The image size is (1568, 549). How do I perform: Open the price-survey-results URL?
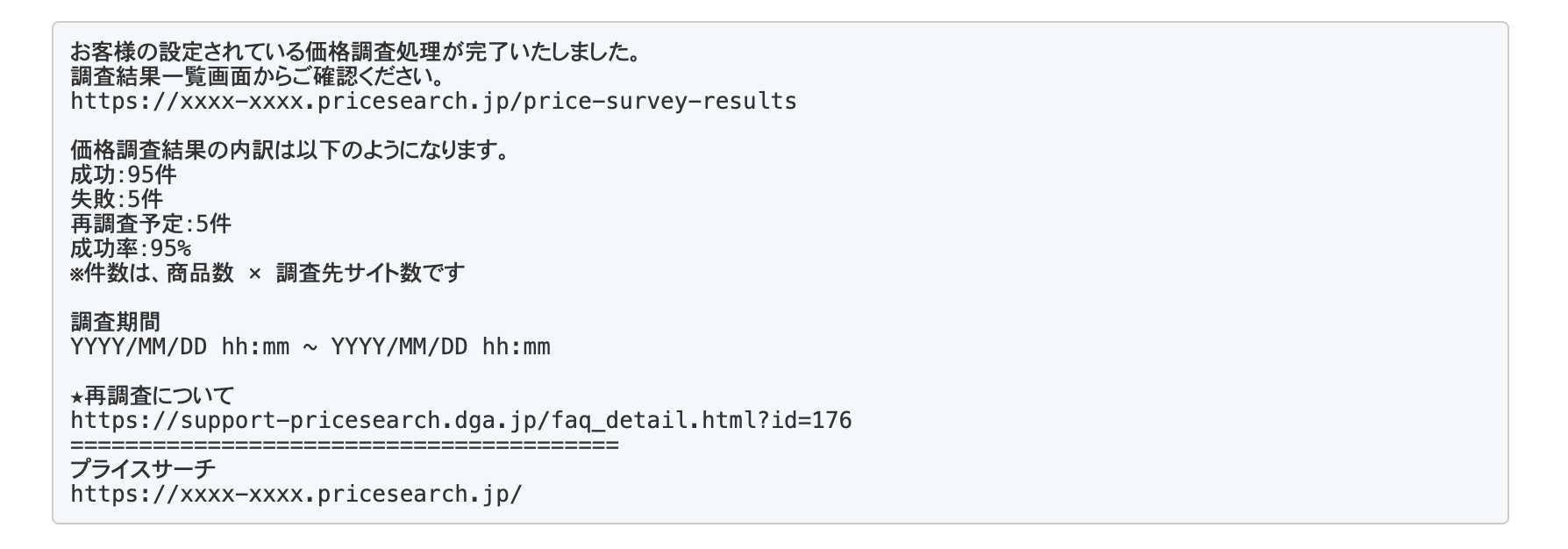coord(433,102)
